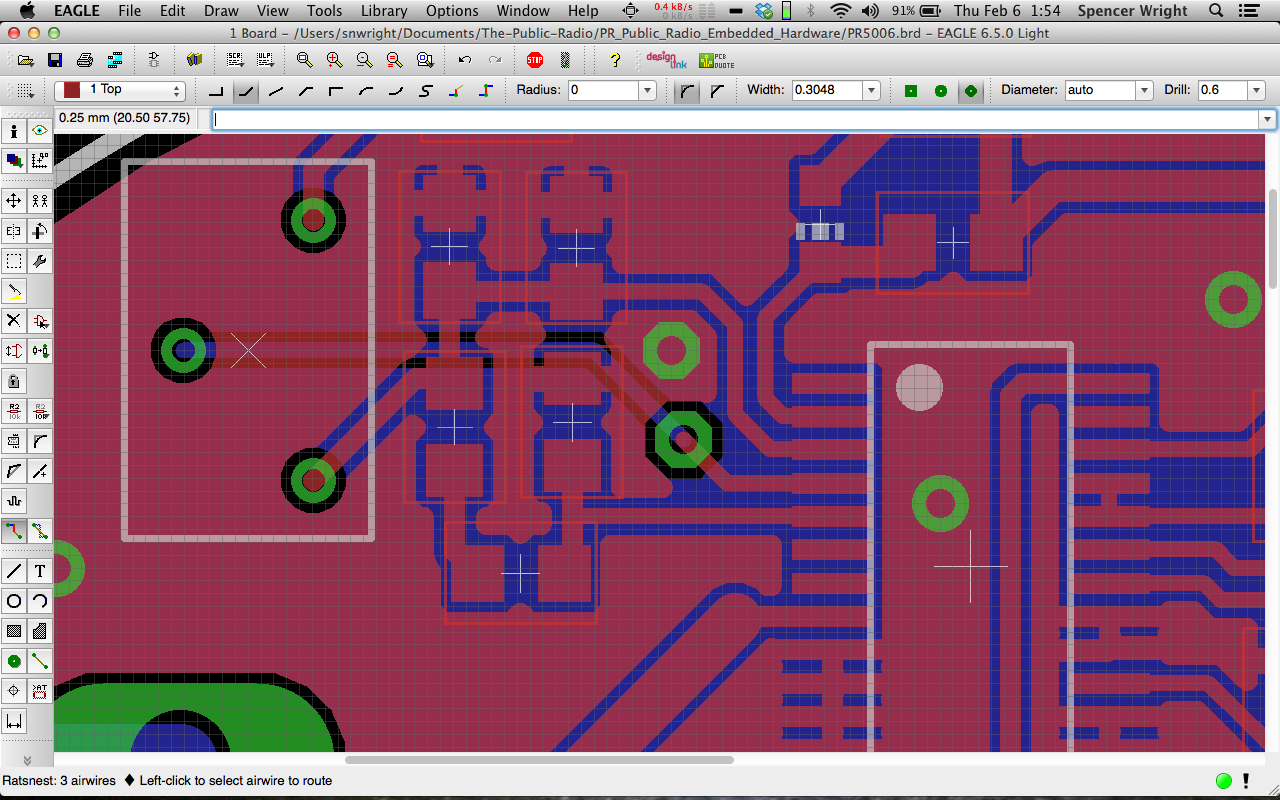
Task: Click the ULP run program icon
Action: point(265,60)
